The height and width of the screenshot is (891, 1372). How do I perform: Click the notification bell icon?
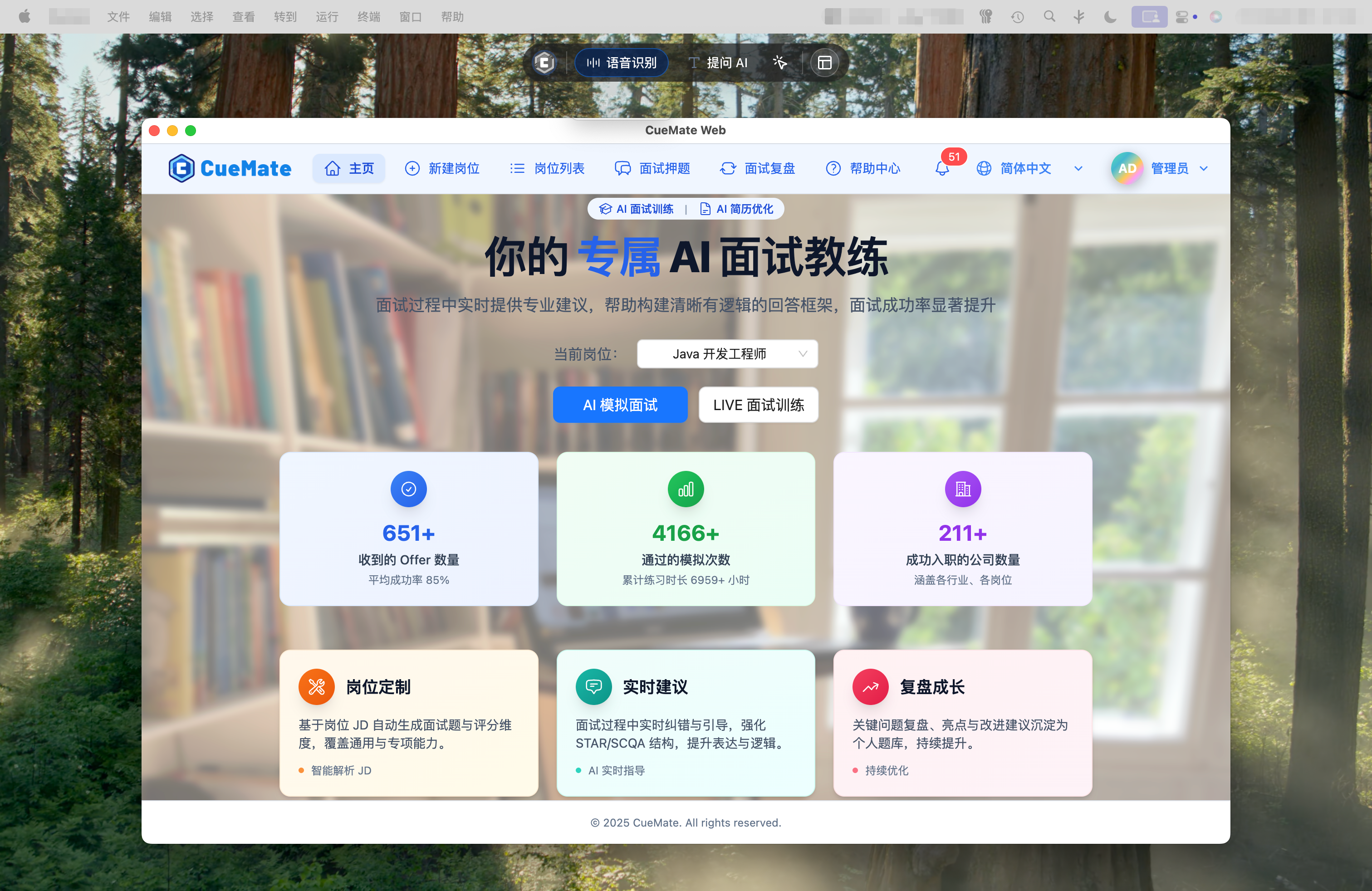pyautogui.click(x=942, y=169)
